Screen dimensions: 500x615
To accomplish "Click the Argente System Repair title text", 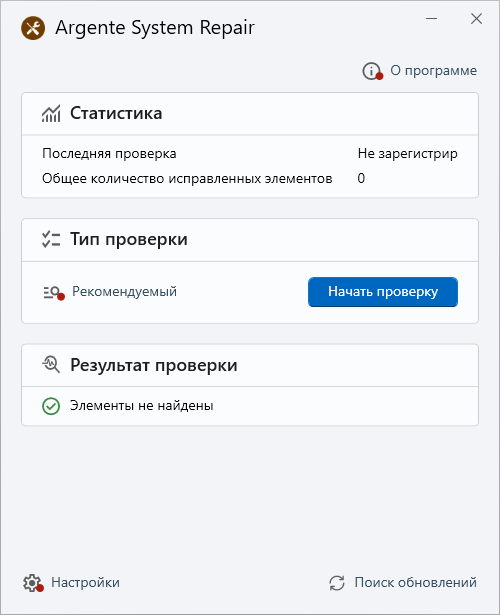I will click(x=155, y=28).
